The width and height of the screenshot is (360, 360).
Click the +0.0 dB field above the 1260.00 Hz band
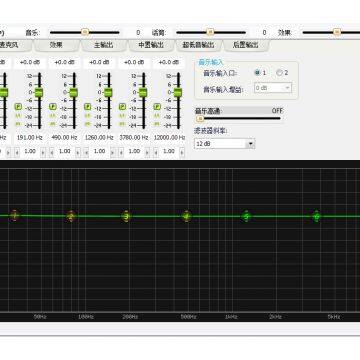99,62
